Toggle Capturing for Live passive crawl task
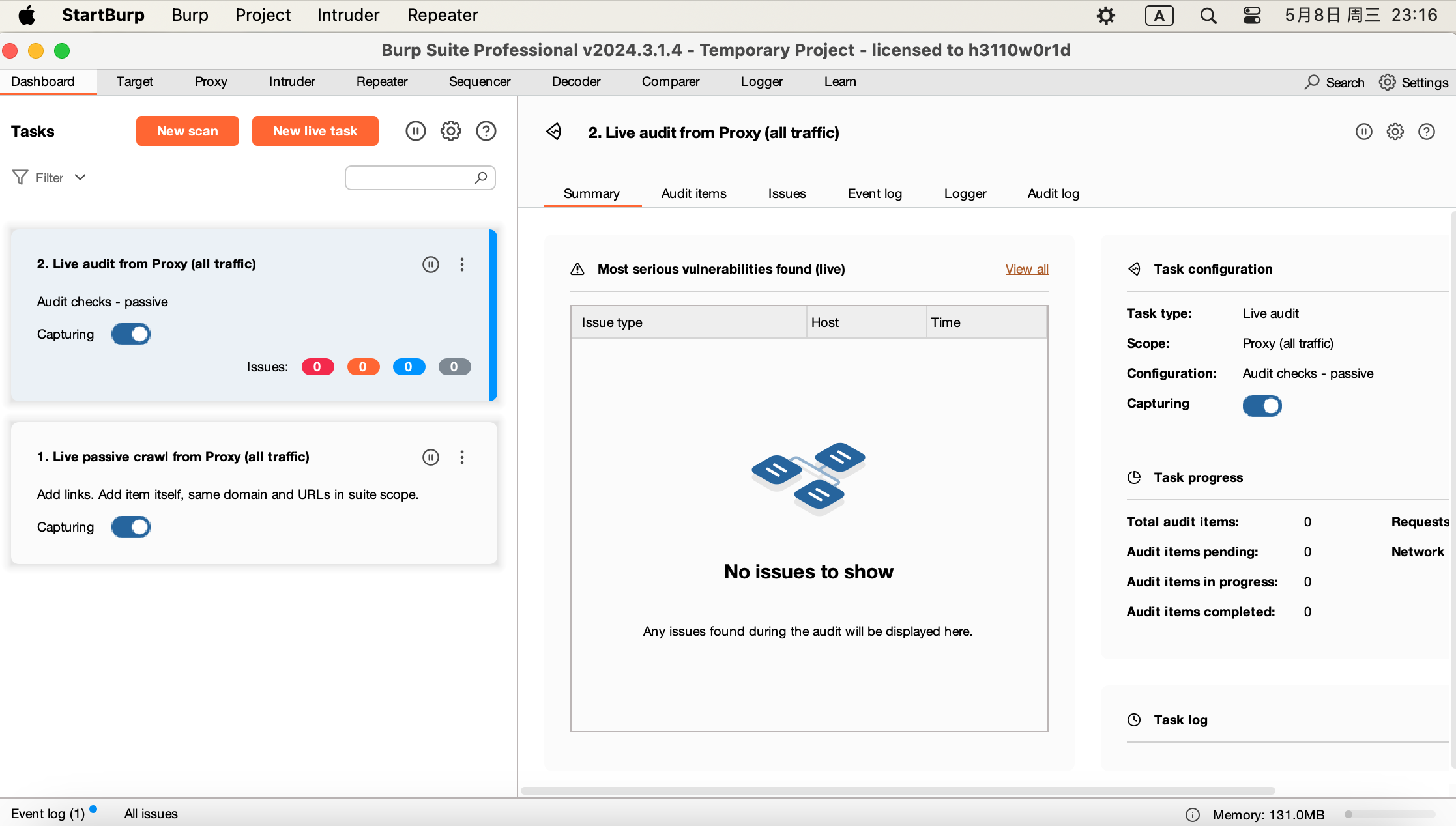The width and height of the screenshot is (1456, 826). 131,527
